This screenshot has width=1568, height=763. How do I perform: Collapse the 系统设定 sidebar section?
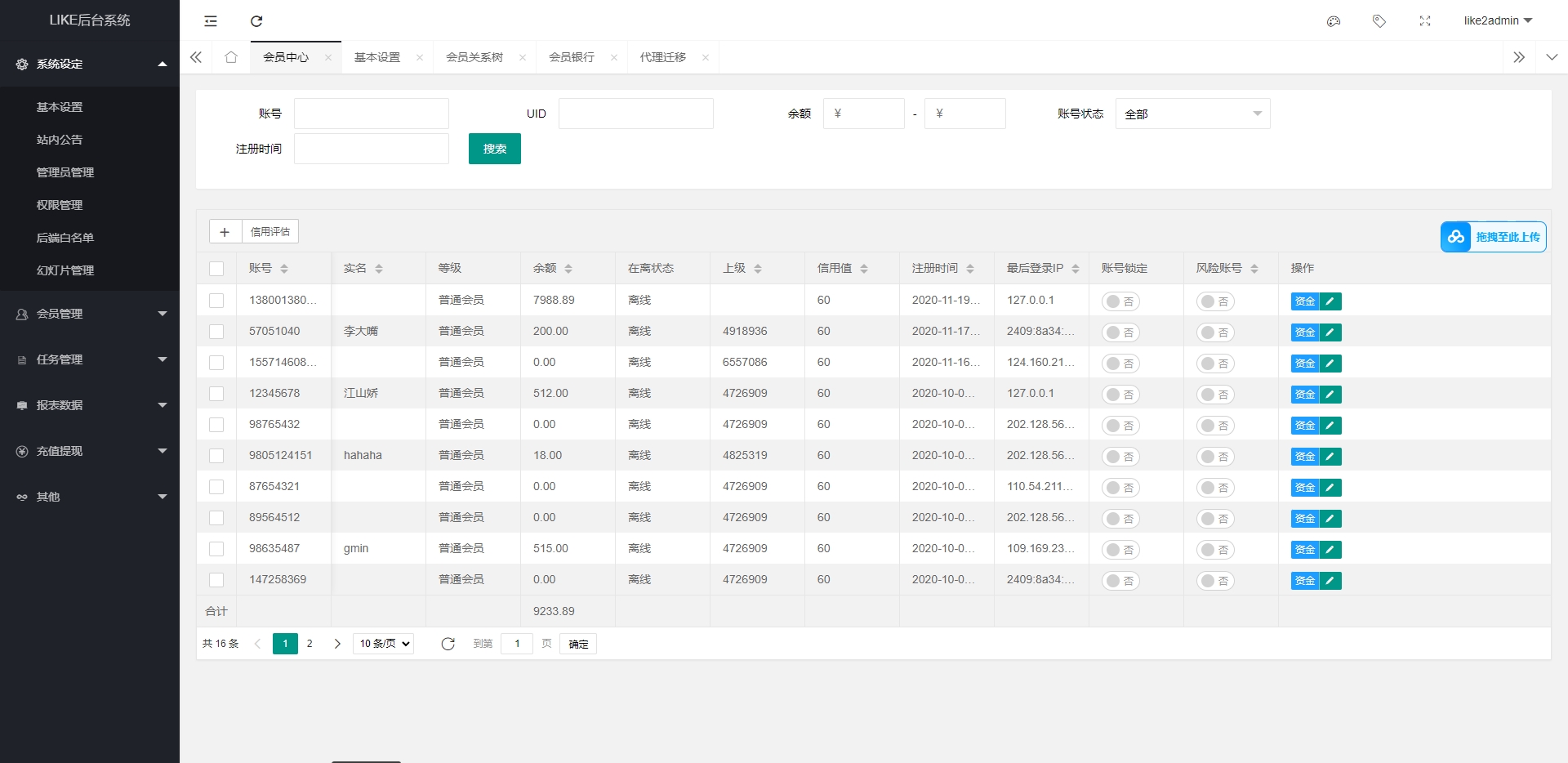click(x=90, y=64)
